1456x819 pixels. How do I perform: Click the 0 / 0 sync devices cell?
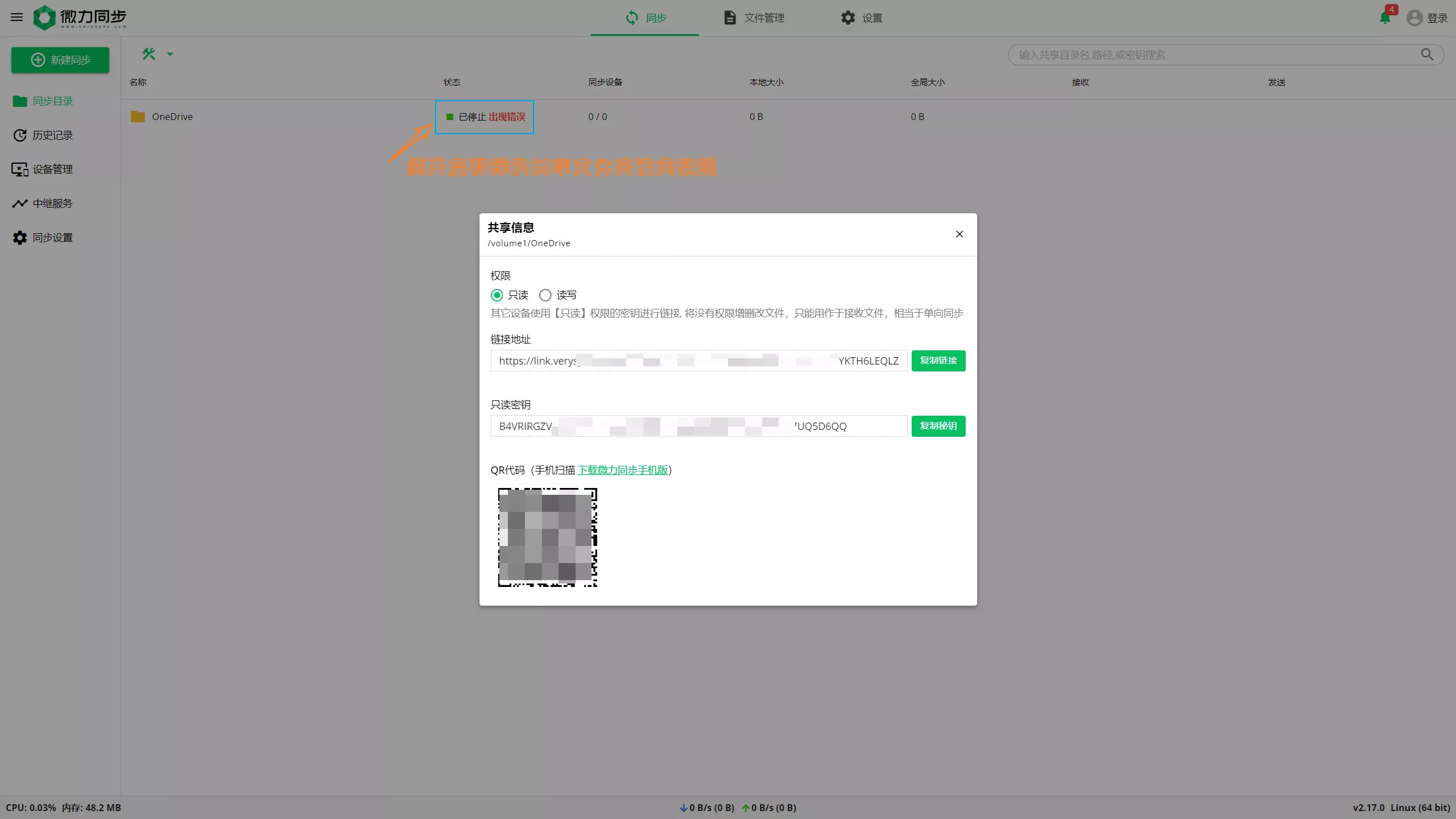point(598,117)
